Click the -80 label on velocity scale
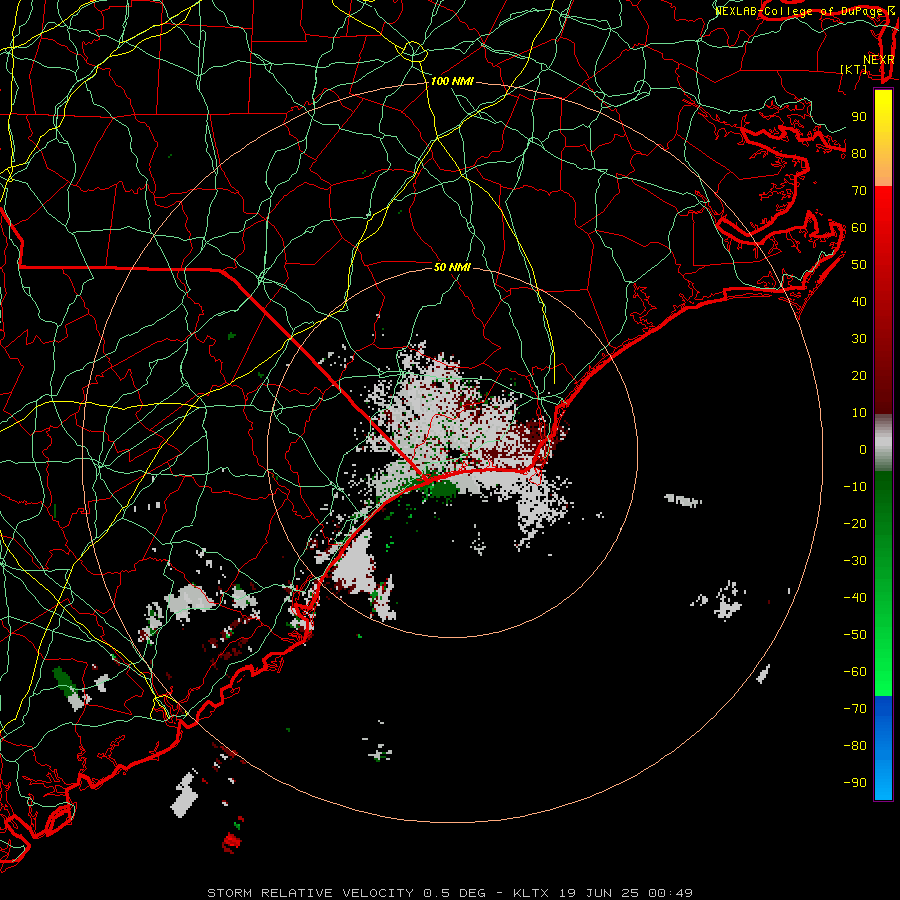The height and width of the screenshot is (900, 900). point(855,746)
